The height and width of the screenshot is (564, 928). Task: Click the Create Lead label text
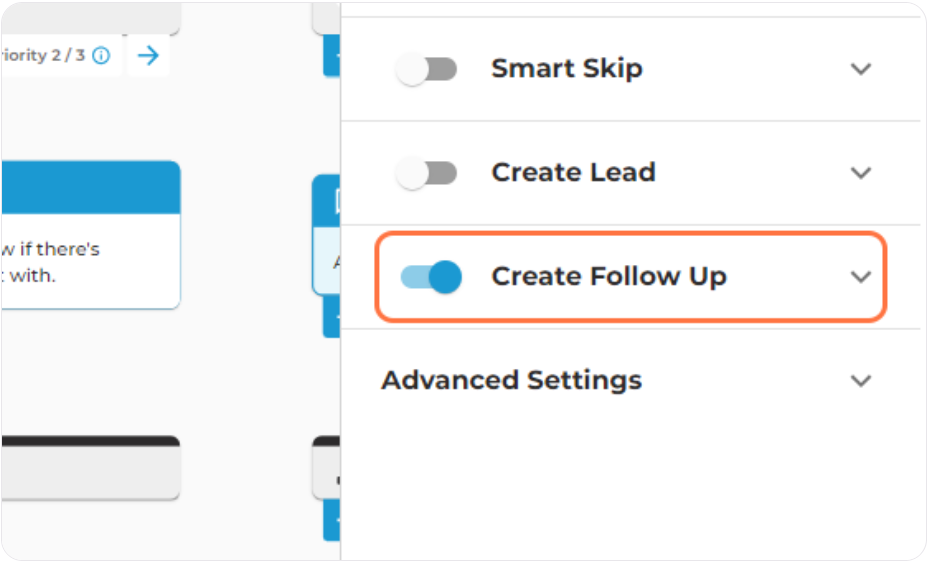click(x=573, y=172)
